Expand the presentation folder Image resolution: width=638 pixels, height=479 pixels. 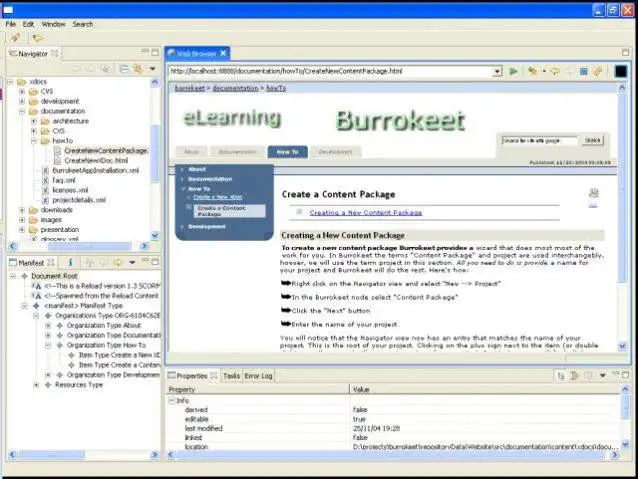tap(22, 230)
